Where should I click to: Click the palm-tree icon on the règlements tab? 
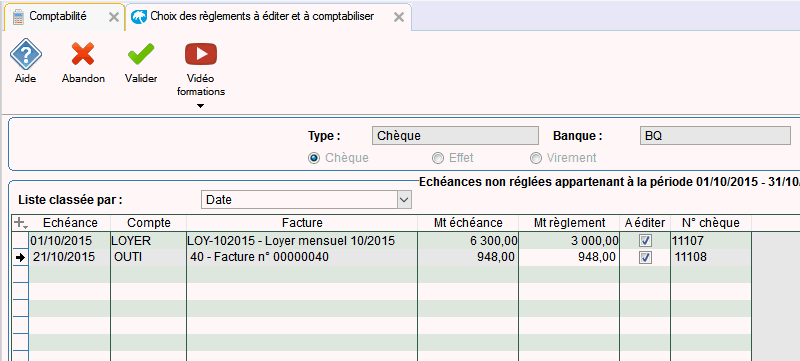138,17
